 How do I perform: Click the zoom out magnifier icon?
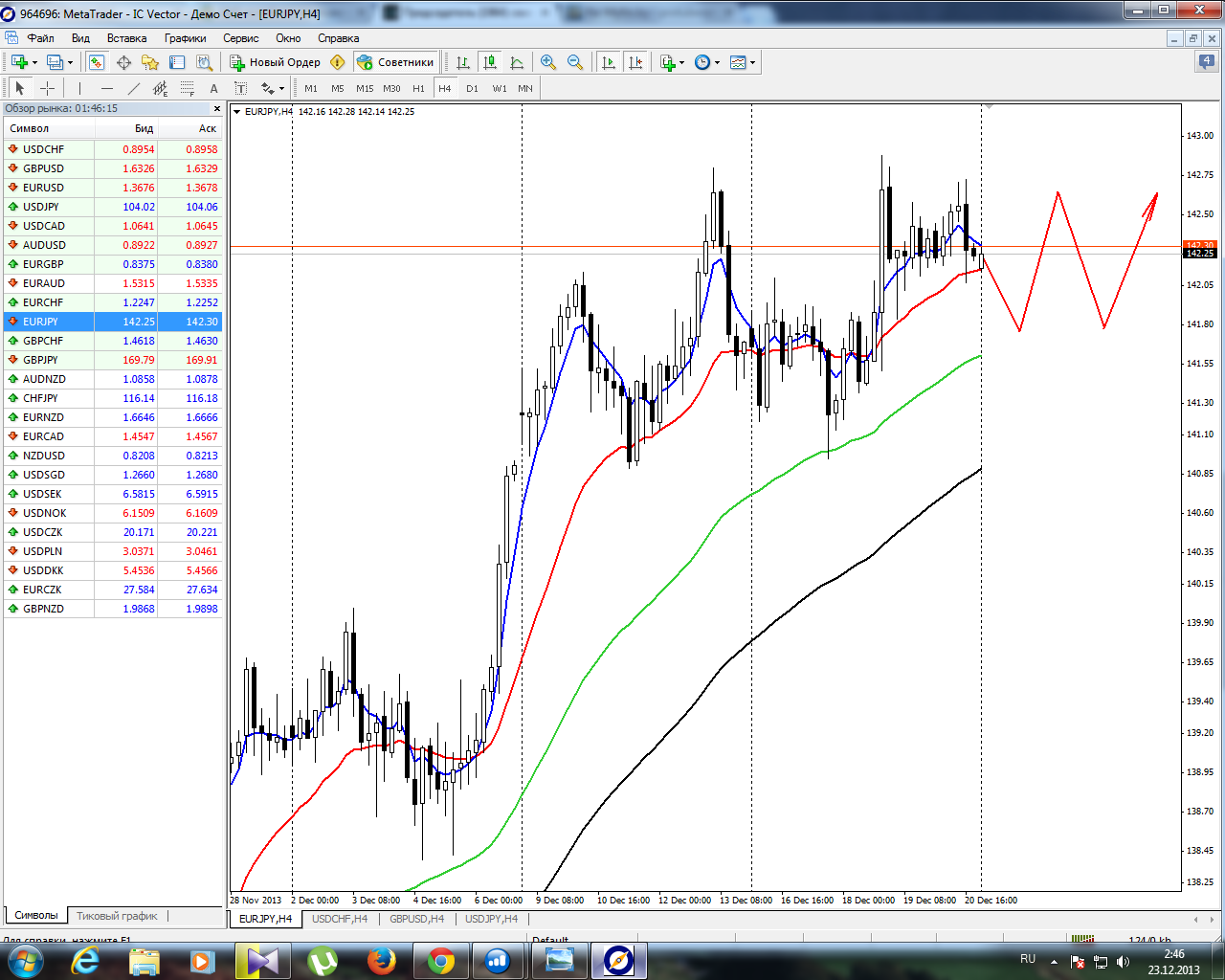click(x=575, y=62)
